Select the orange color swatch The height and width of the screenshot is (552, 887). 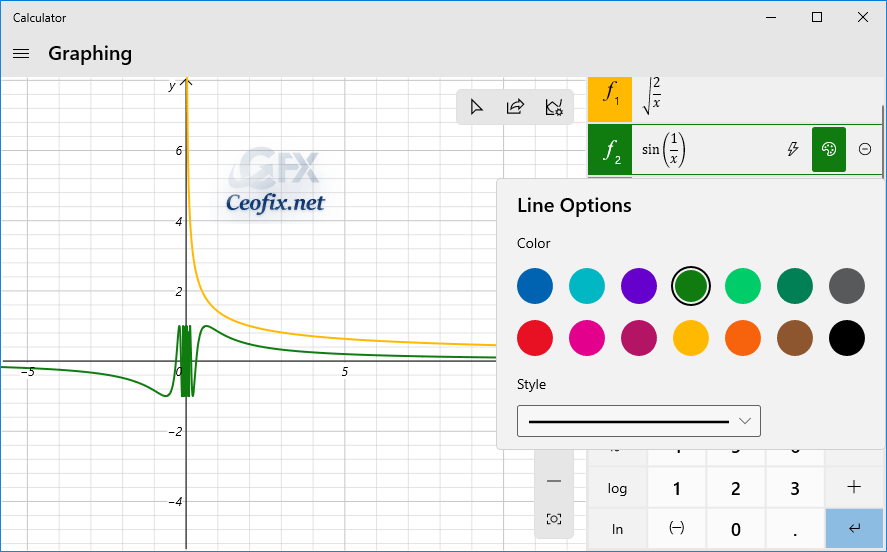coord(743,338)
